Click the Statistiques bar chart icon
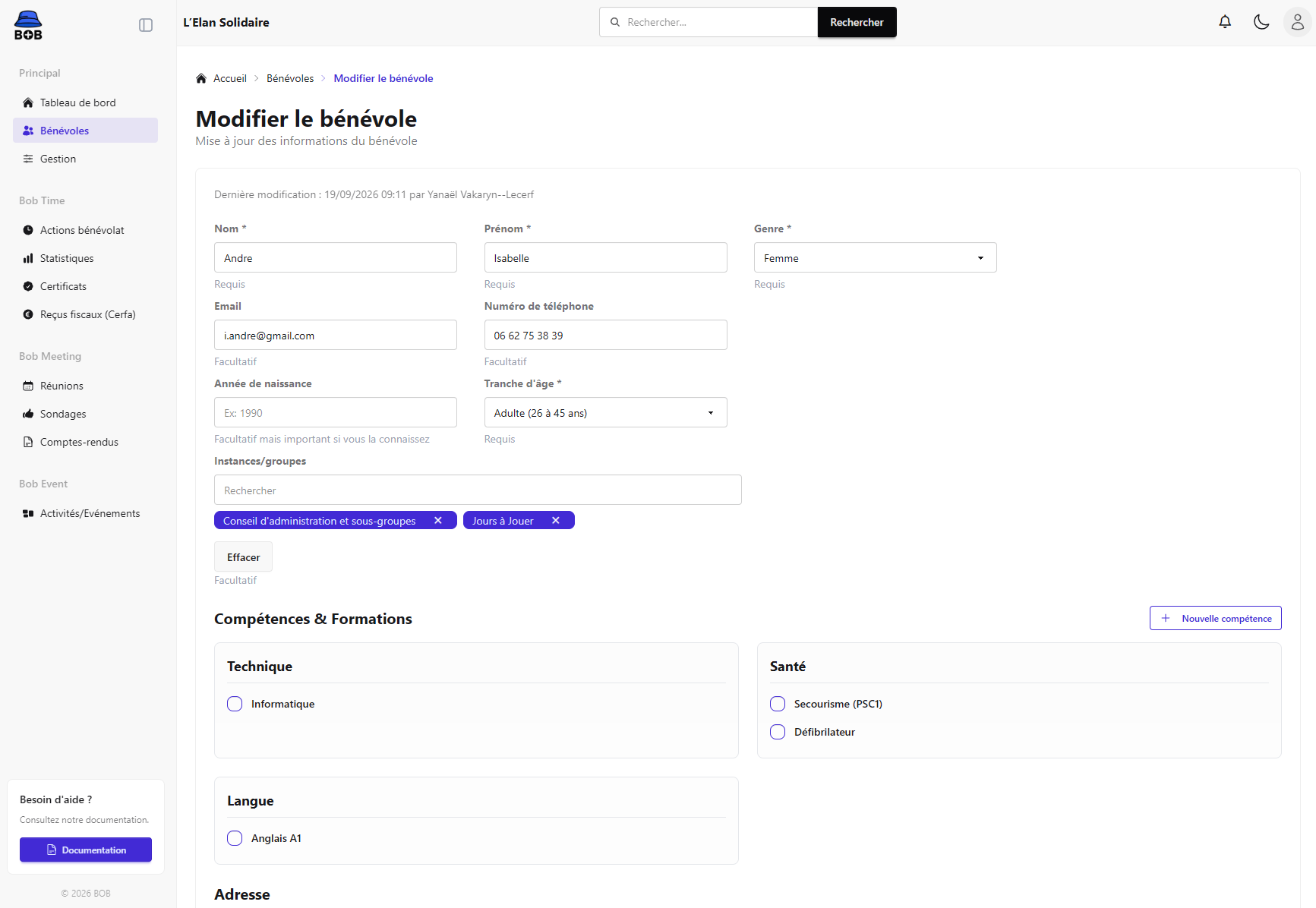 point(28,258)
